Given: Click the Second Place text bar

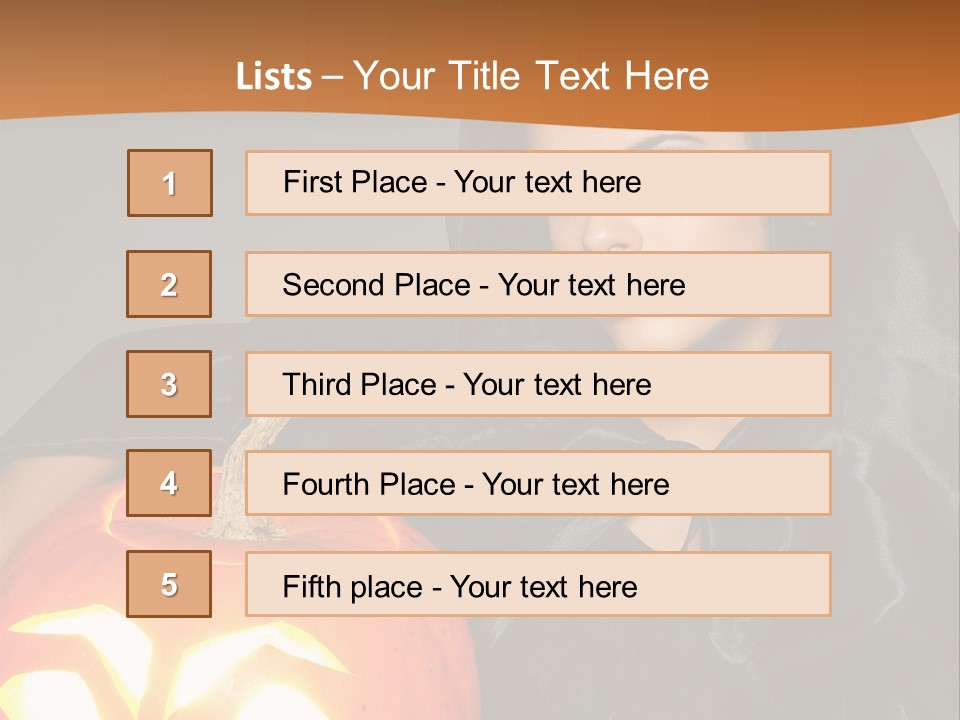Looking at the screenshot, I should tap(538, 284).
